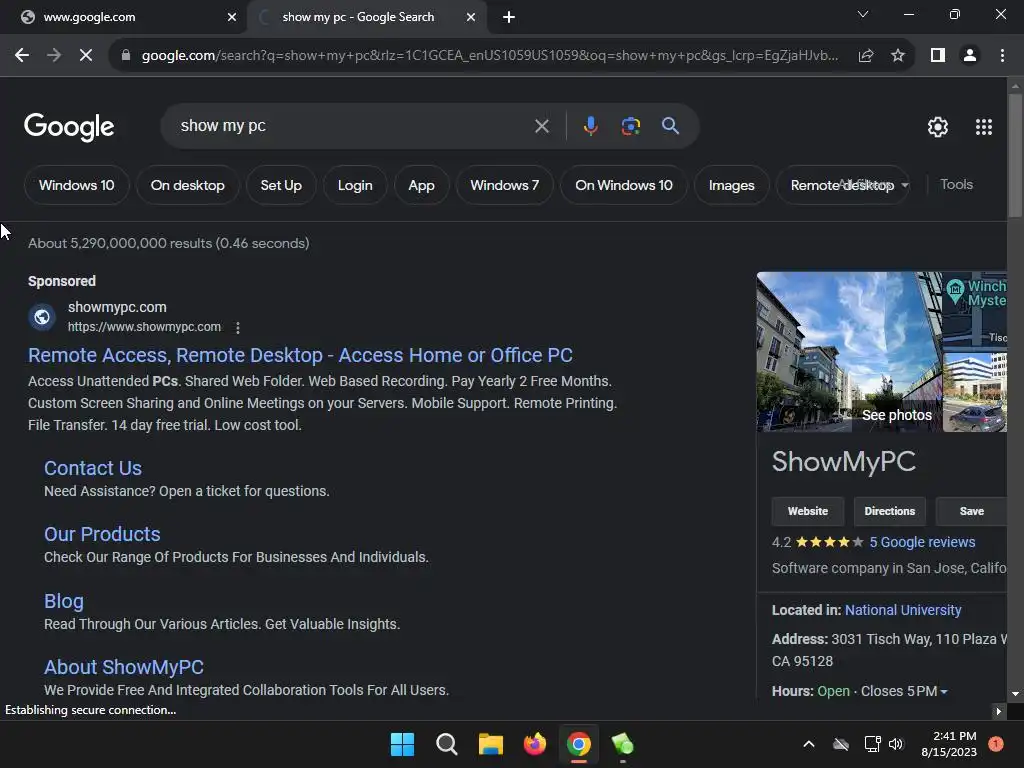The width and height of the screenshot is (1024, 768).
Task: Open the About ShowMyPC sitelink
Action: [124, 667]
